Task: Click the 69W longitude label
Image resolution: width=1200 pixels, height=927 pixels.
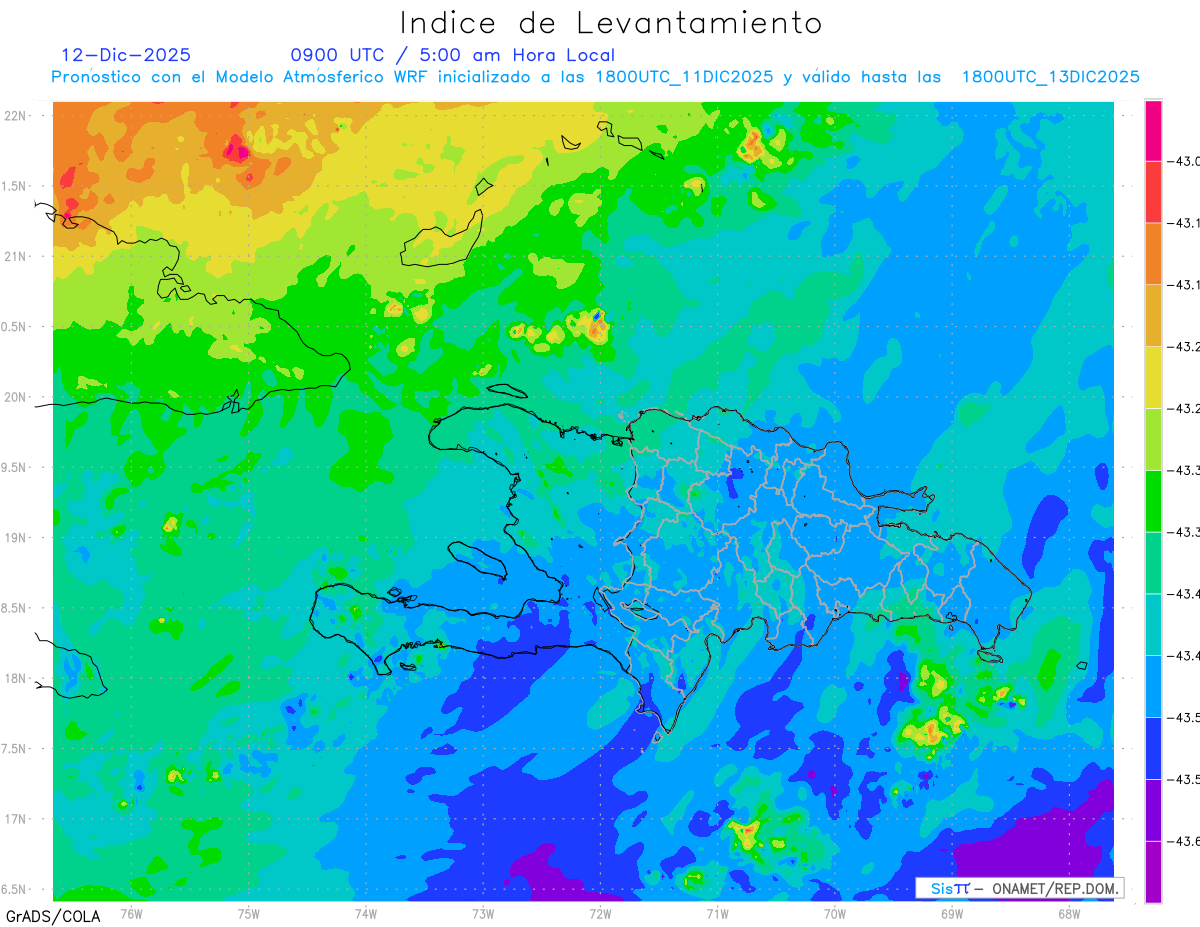Action: coord(951,913)
